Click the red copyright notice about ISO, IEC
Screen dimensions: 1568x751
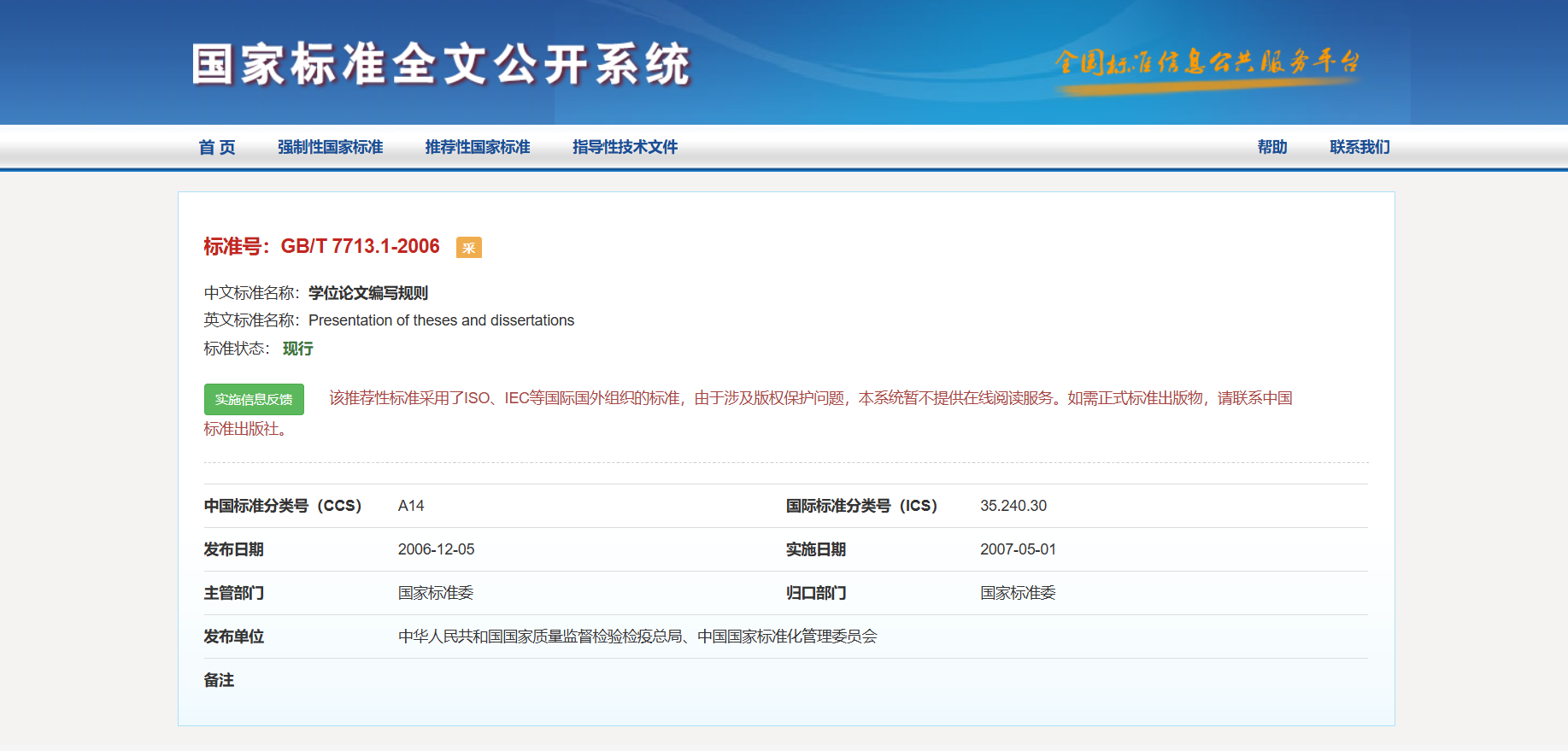coord(810,398)
